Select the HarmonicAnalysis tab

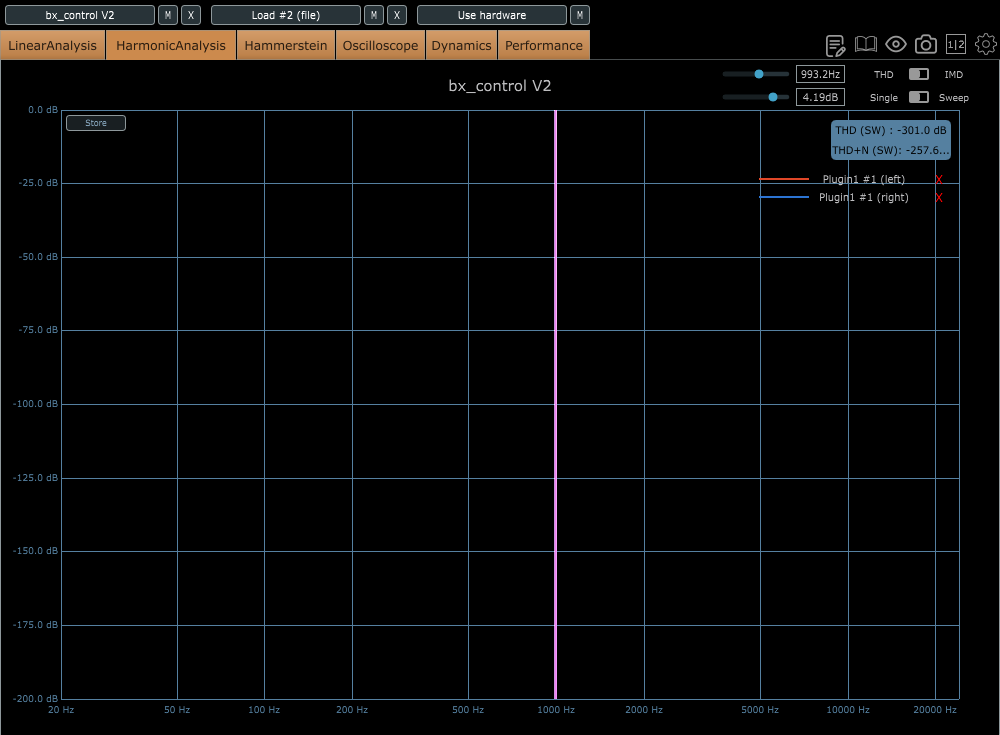[171, 45]
